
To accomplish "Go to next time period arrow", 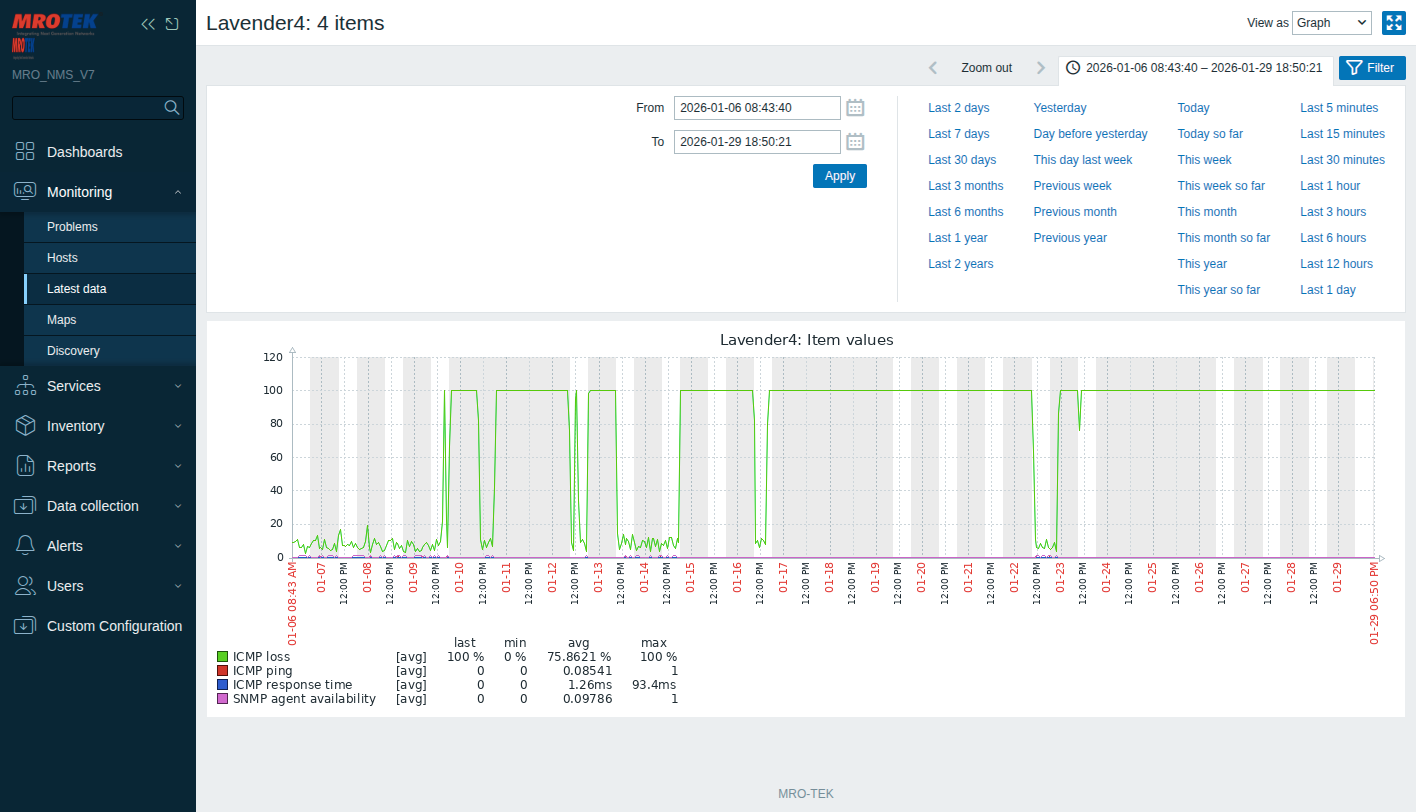I will click(1041, 68).
